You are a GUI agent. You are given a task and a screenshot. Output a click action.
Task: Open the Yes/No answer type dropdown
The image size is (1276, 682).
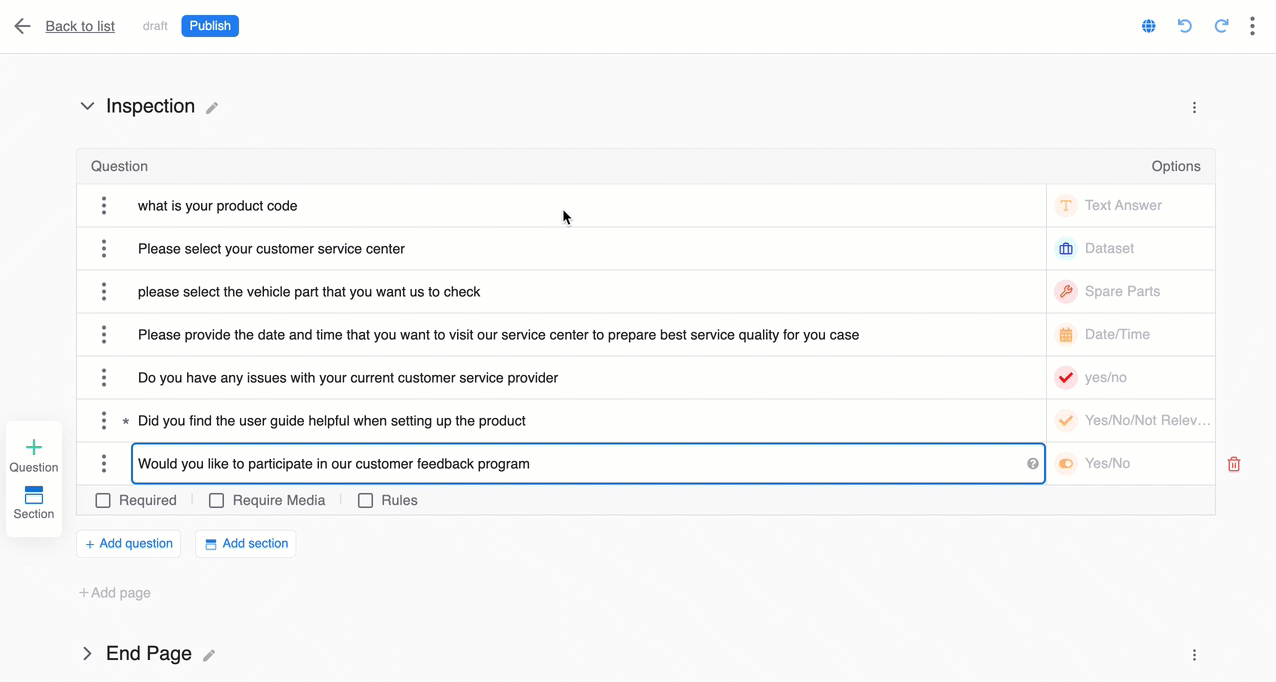pyautogui.click(x=1130, y=464)
